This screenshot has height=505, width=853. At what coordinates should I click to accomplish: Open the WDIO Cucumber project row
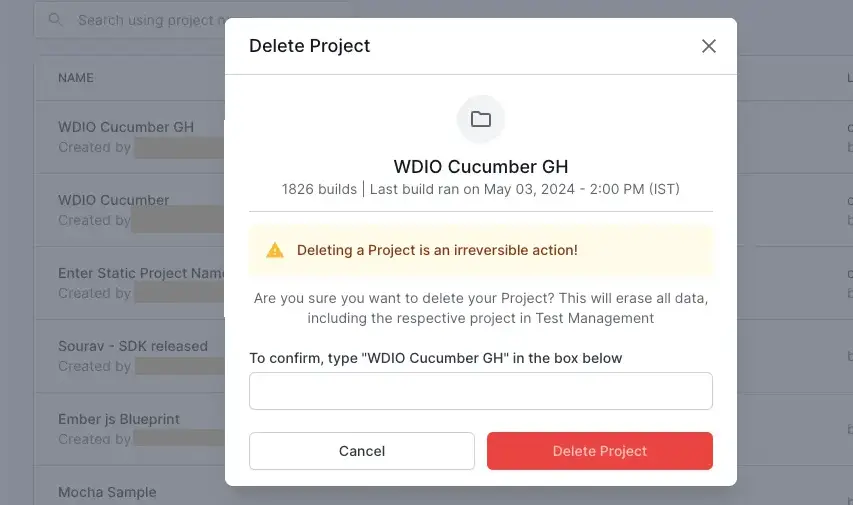coord(114,200)
